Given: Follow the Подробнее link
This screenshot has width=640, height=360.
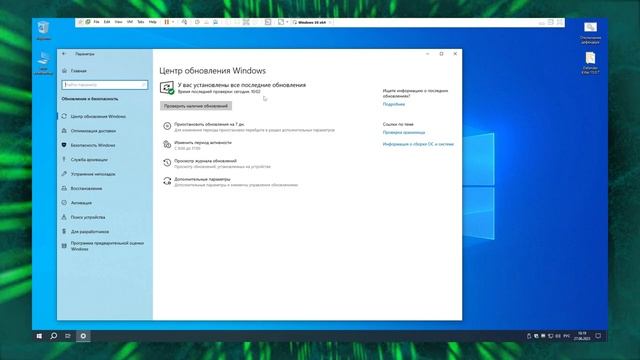Looking at the screenshot, I should click(x=394, y=104).
